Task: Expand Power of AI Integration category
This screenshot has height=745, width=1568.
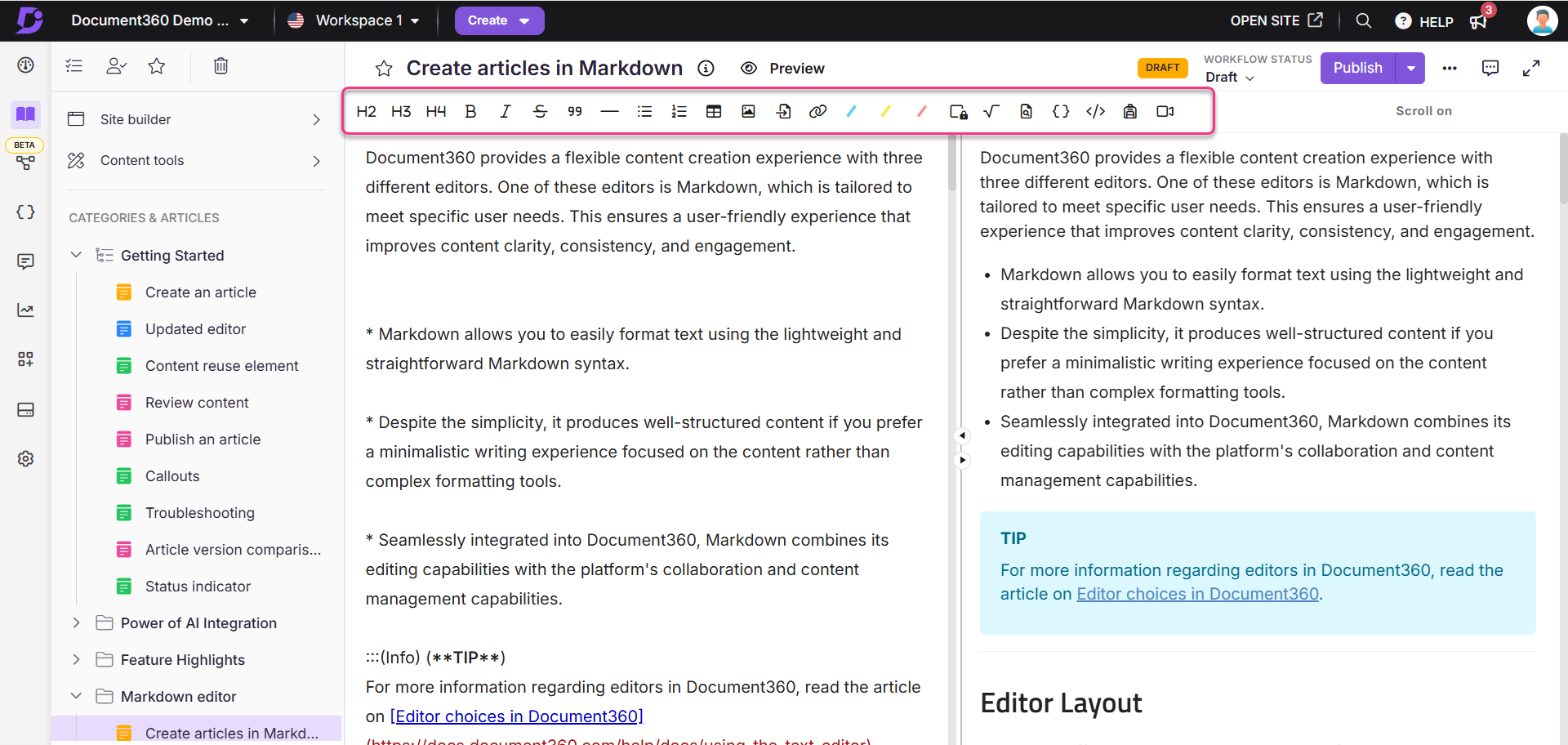Action: [x=76, y=622]
